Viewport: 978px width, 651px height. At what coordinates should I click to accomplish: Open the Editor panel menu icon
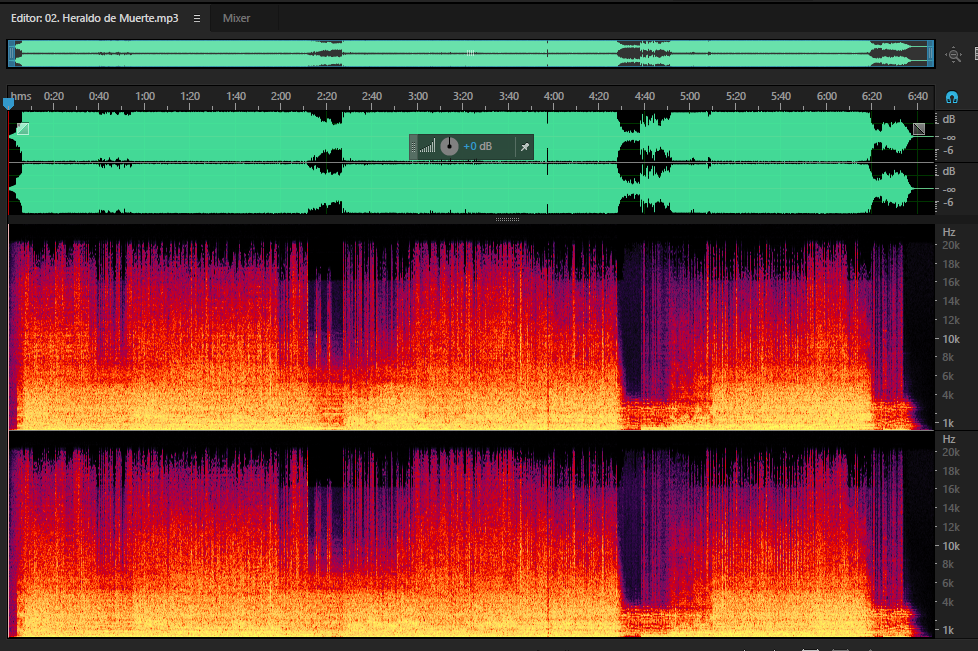(x=197, y=19)
